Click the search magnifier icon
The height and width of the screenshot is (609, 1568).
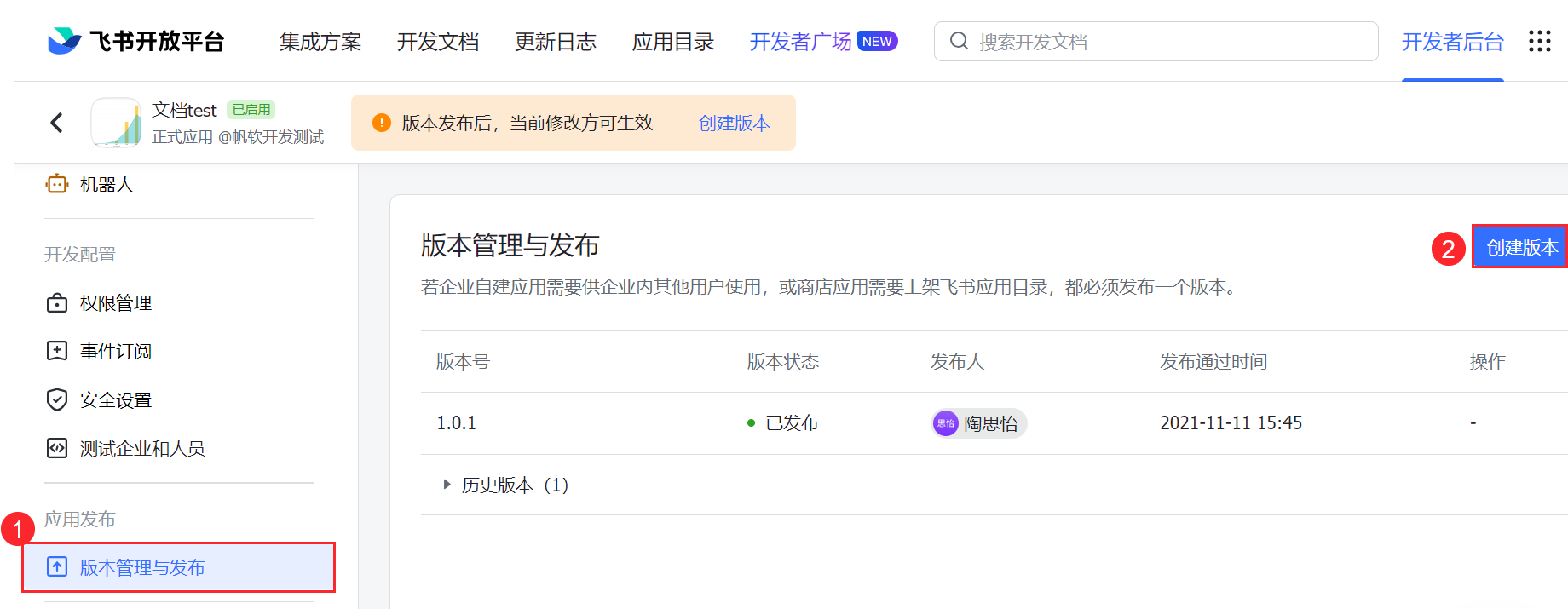point(959,41)
